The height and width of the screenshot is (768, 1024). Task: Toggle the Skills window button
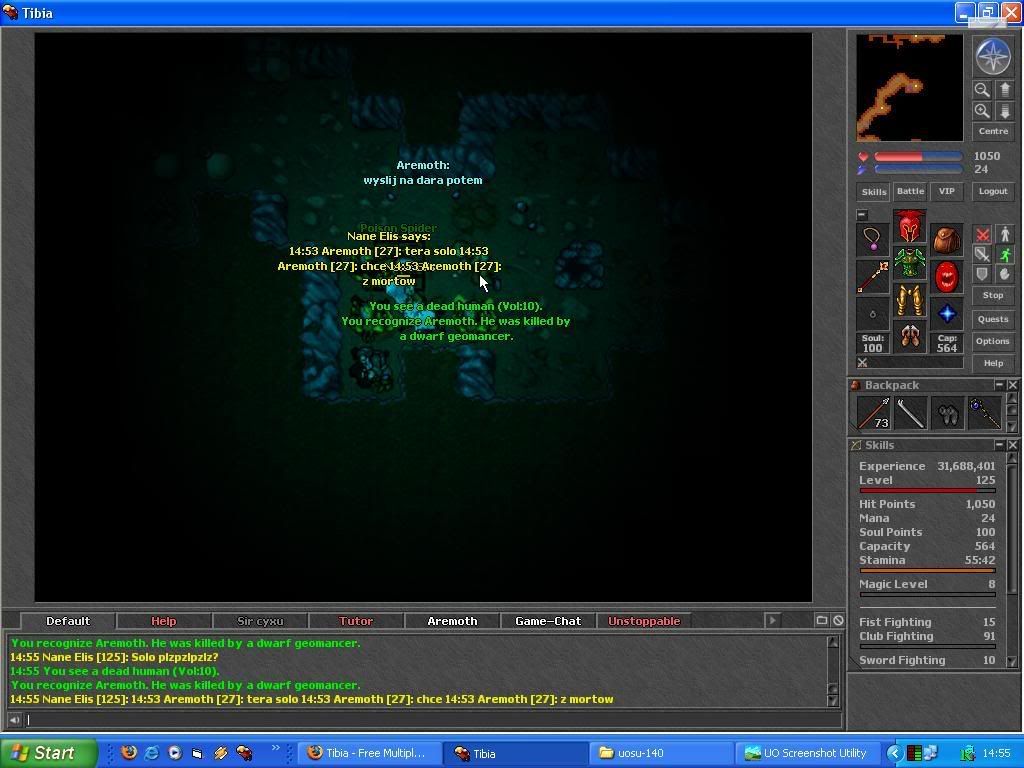874,191
